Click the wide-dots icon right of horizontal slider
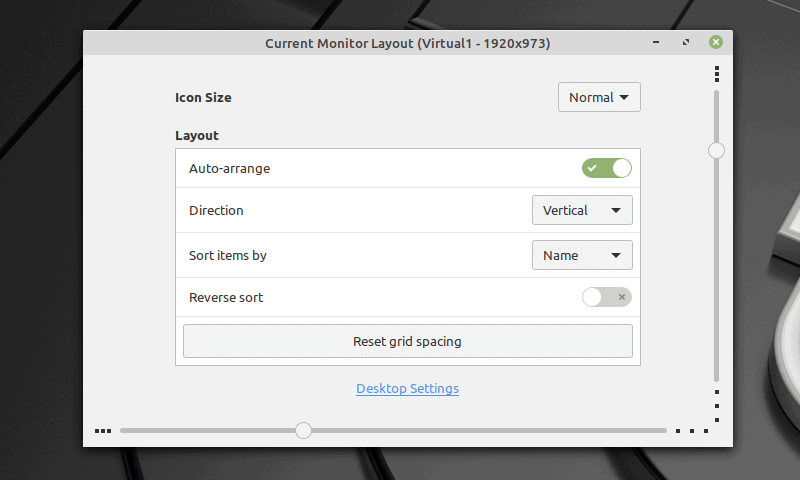This screenshot has height=480, width=800. tap(692, 431)
